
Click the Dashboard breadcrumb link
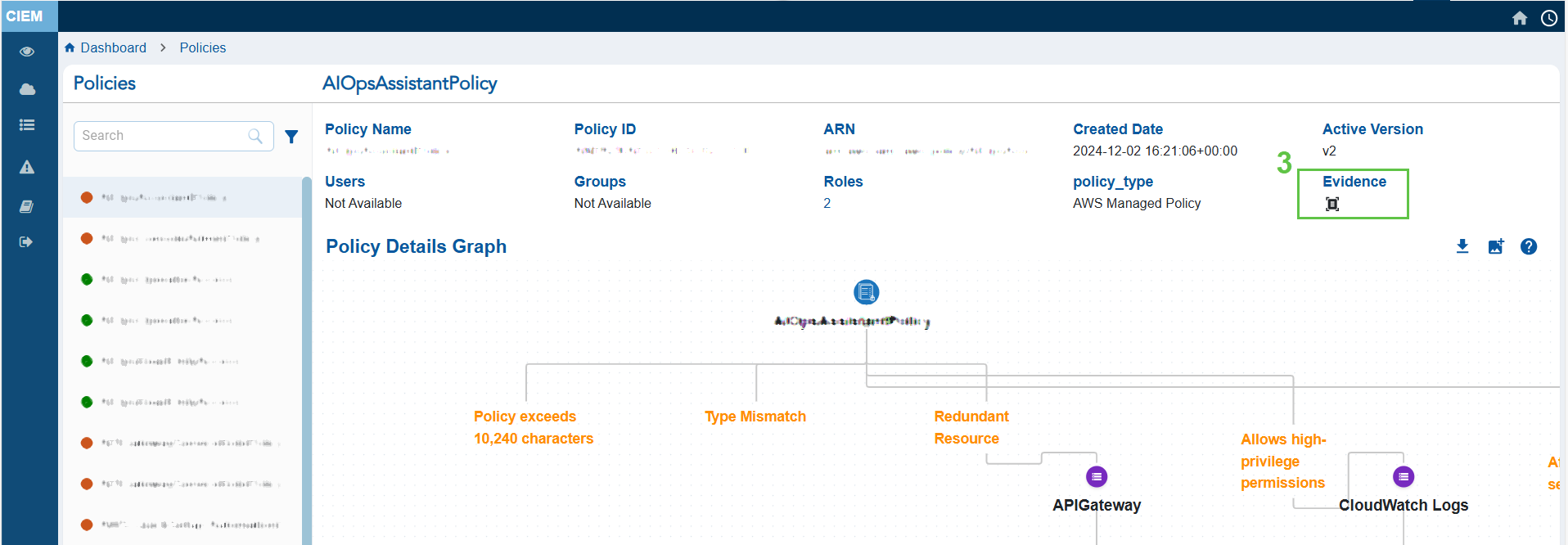pos(113,47)
